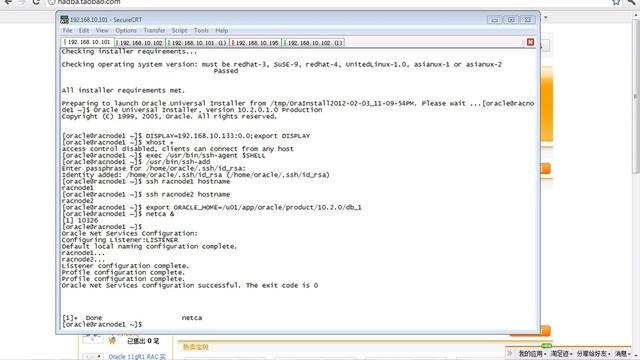Click the 'exit code is 0' output line

coord(190,285)
